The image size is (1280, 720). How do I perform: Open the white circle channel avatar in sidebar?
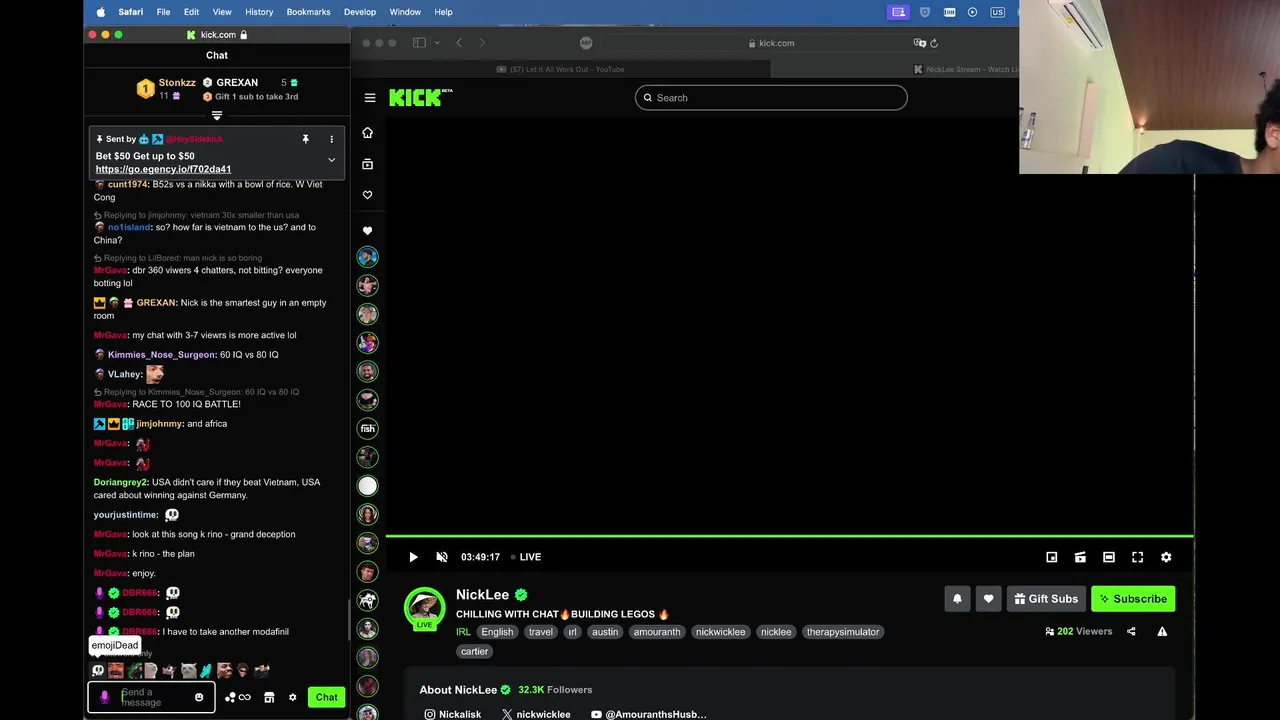pos(368,486)
